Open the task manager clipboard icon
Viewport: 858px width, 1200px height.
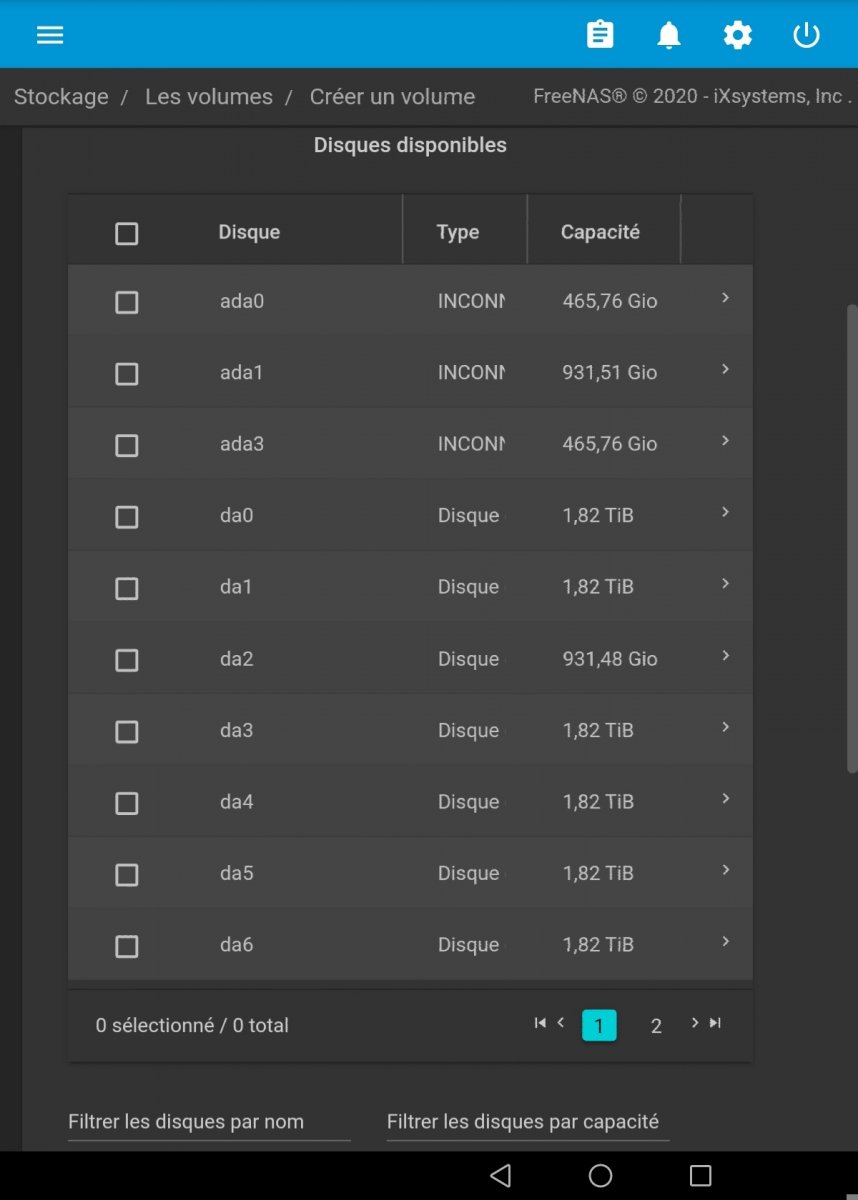click(x=600, y=35)
